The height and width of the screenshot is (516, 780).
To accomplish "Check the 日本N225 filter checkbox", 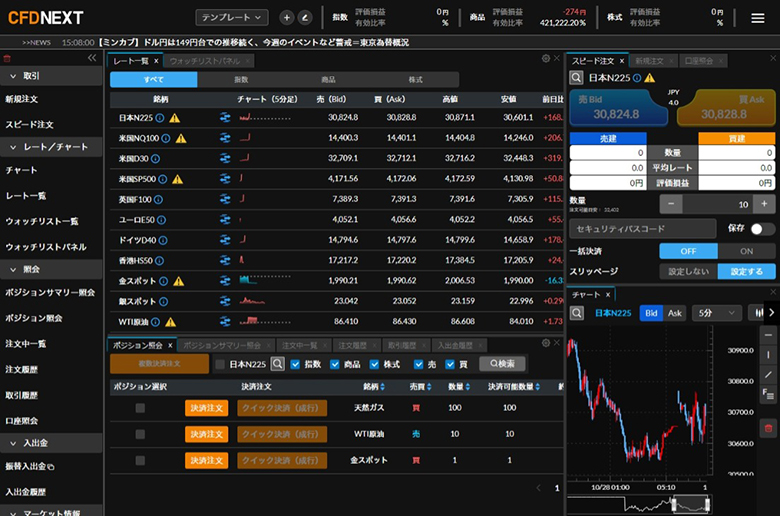I will 220,364.
